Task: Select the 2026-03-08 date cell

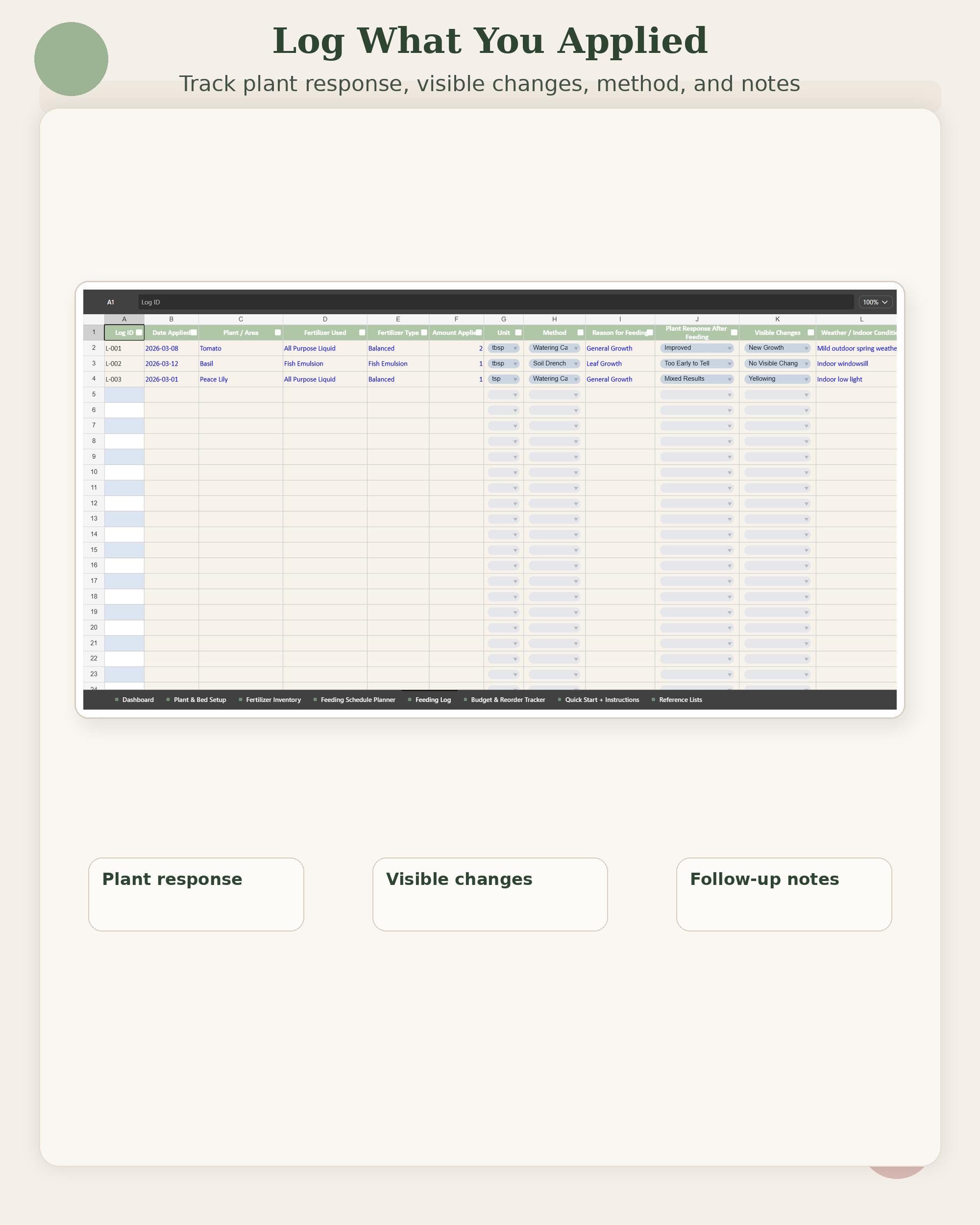Action: (171, 348)
